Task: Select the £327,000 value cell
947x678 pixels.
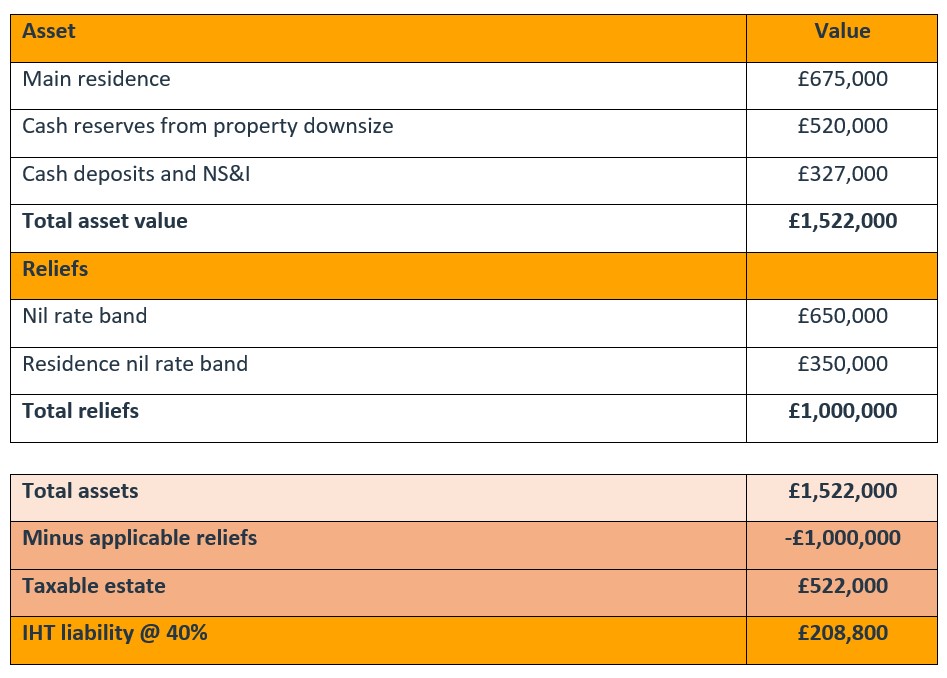Action: [x=842, y=174]
